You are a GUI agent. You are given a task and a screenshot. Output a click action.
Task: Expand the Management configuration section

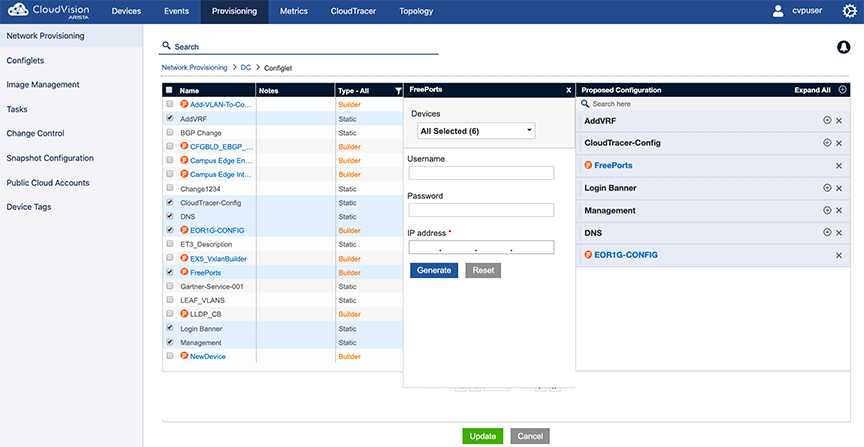coord(827,210)
